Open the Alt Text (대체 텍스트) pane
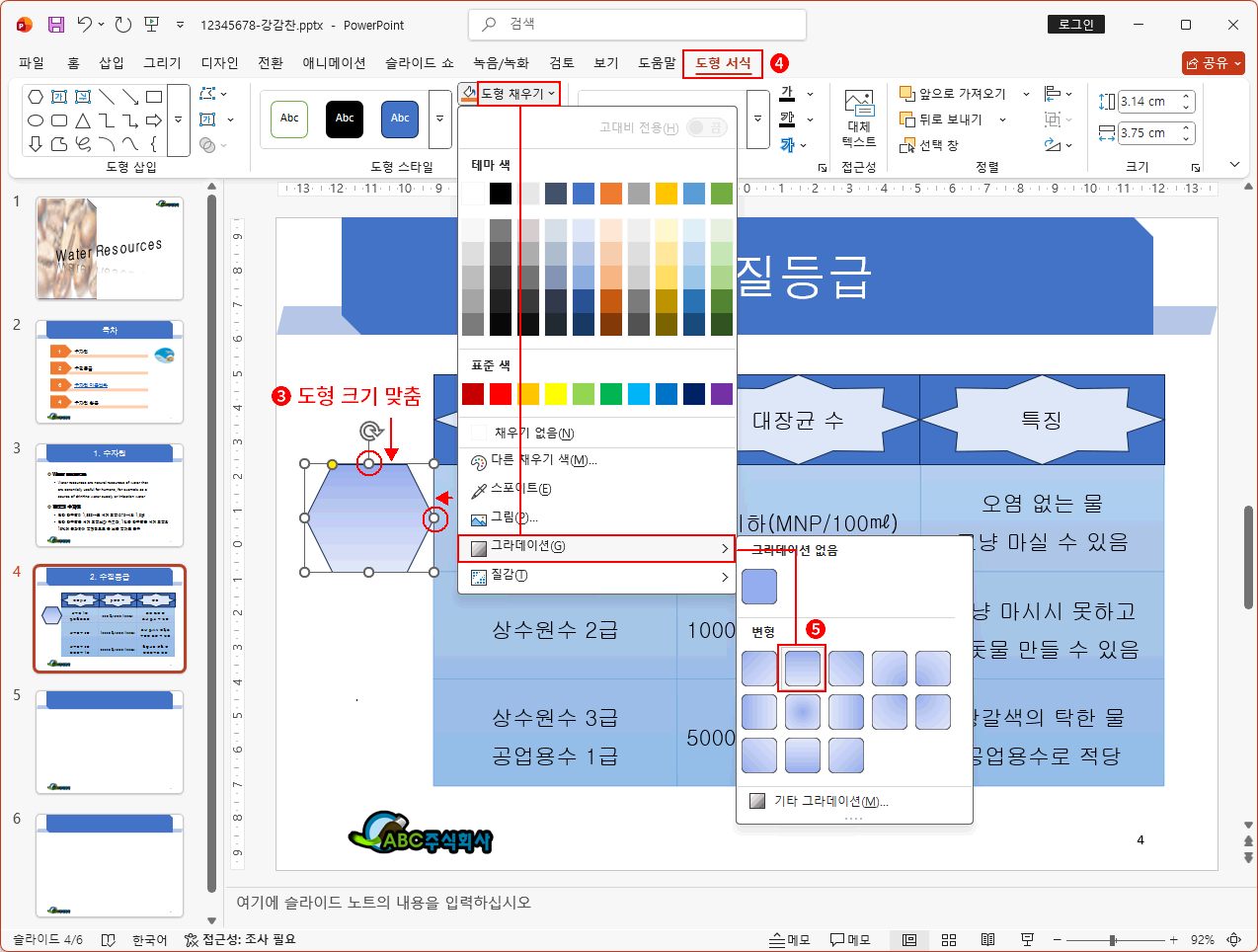1258x952 pixels. click(858, 119)
